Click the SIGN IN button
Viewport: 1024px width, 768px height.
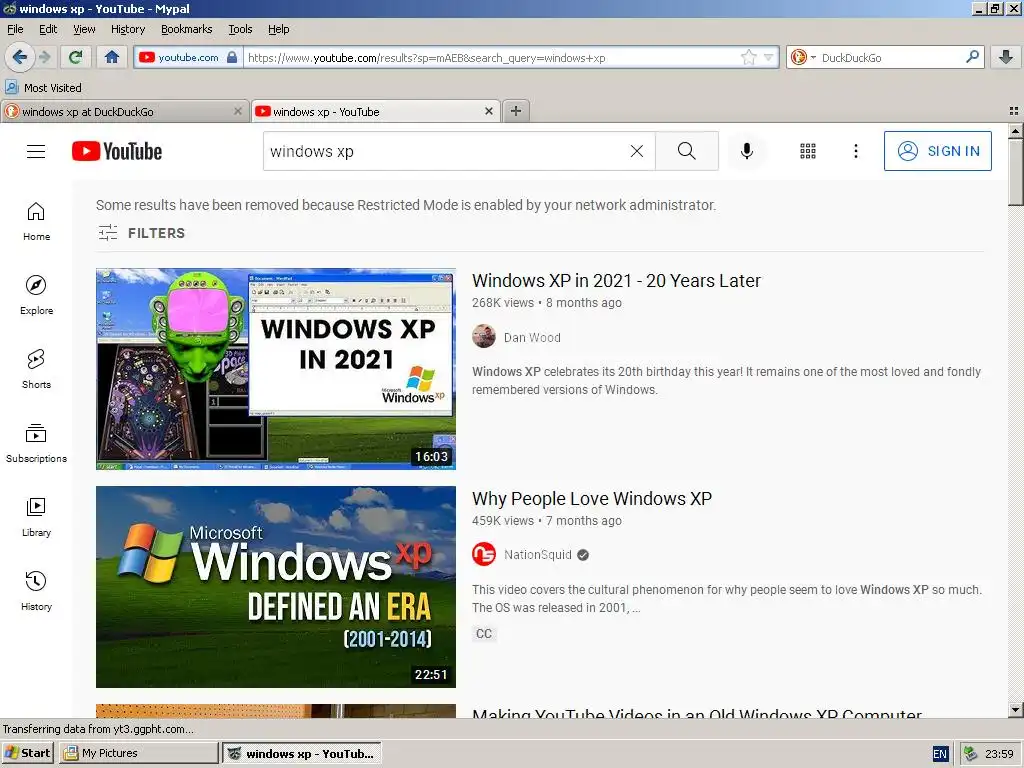(x=937, y=151)
